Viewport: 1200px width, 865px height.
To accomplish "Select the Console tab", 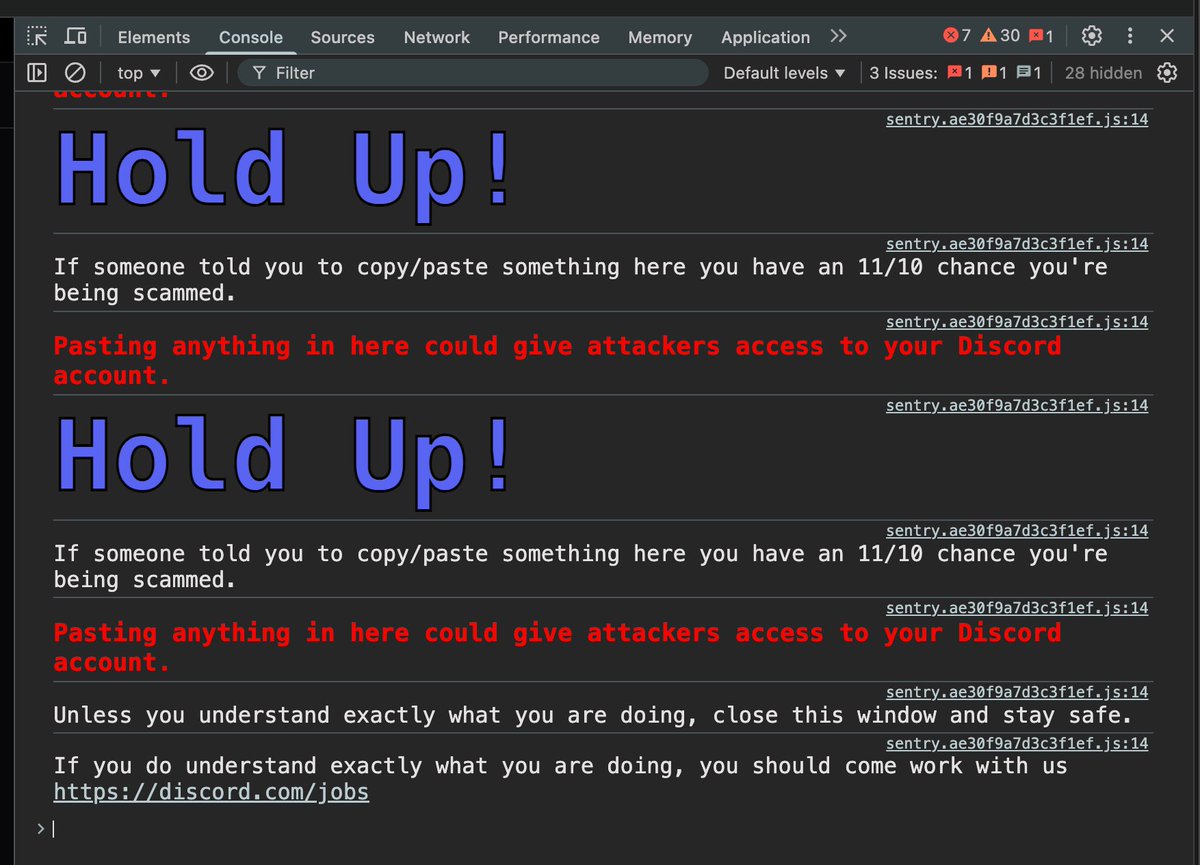I will pos(251,37).
